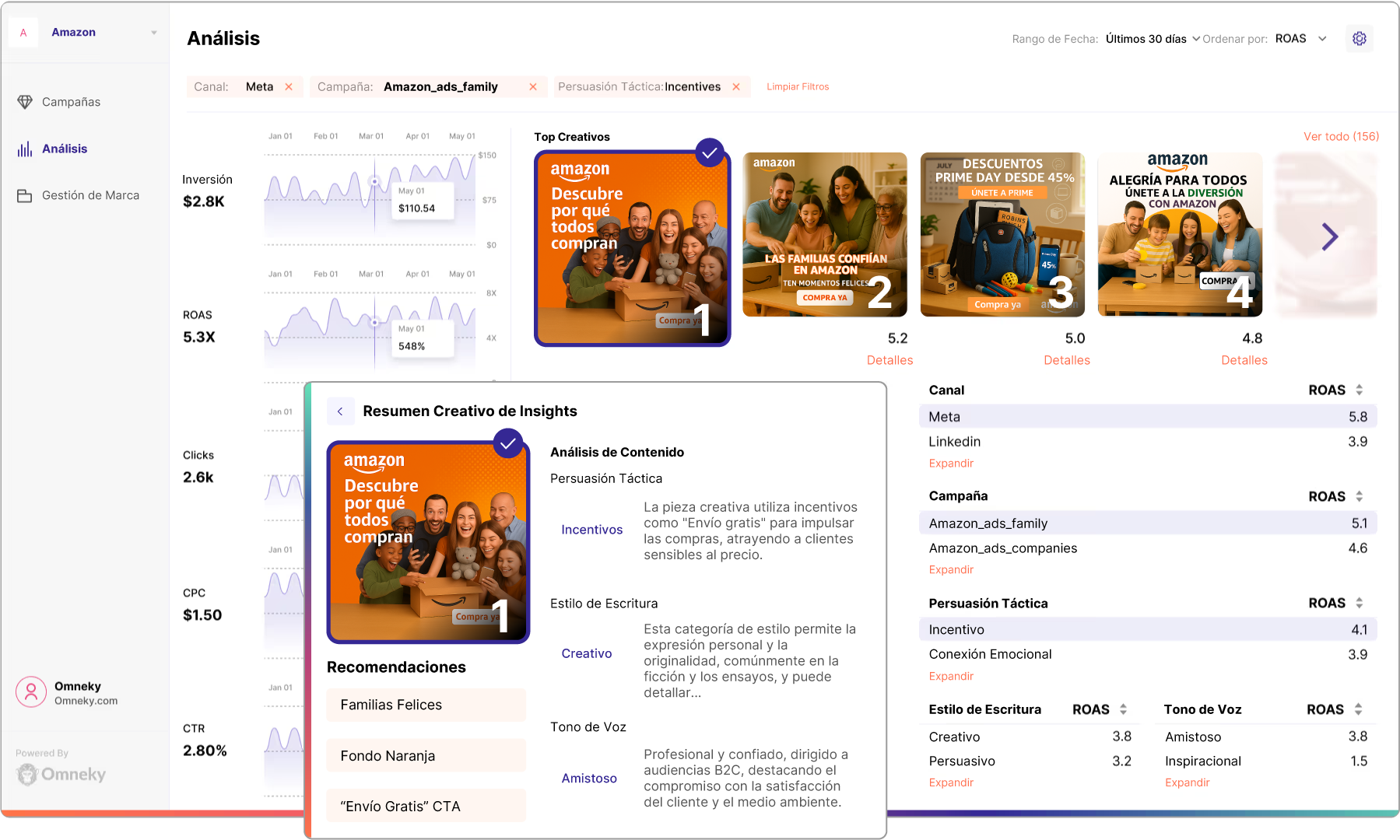Click the Clicks 2.6k metric
The image size is (1400, 840).
point(198,467)
